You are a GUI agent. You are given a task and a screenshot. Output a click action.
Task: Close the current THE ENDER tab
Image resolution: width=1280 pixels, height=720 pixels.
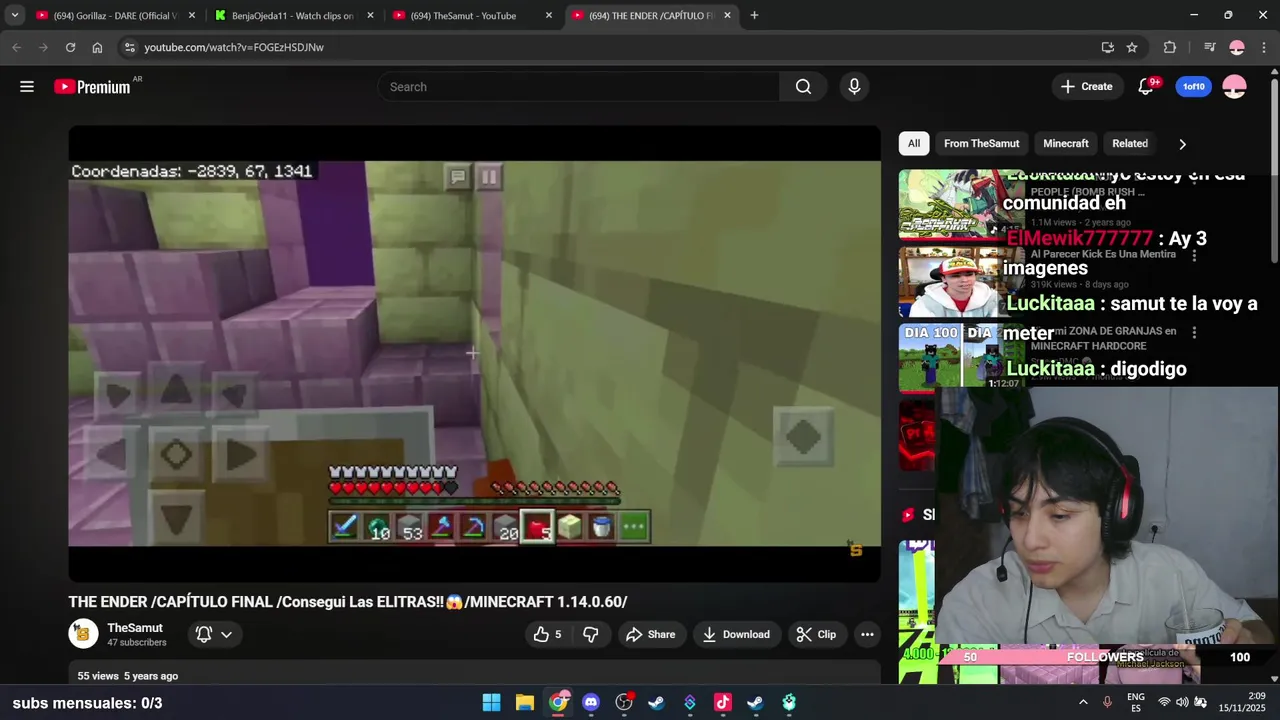pos(727,16)
